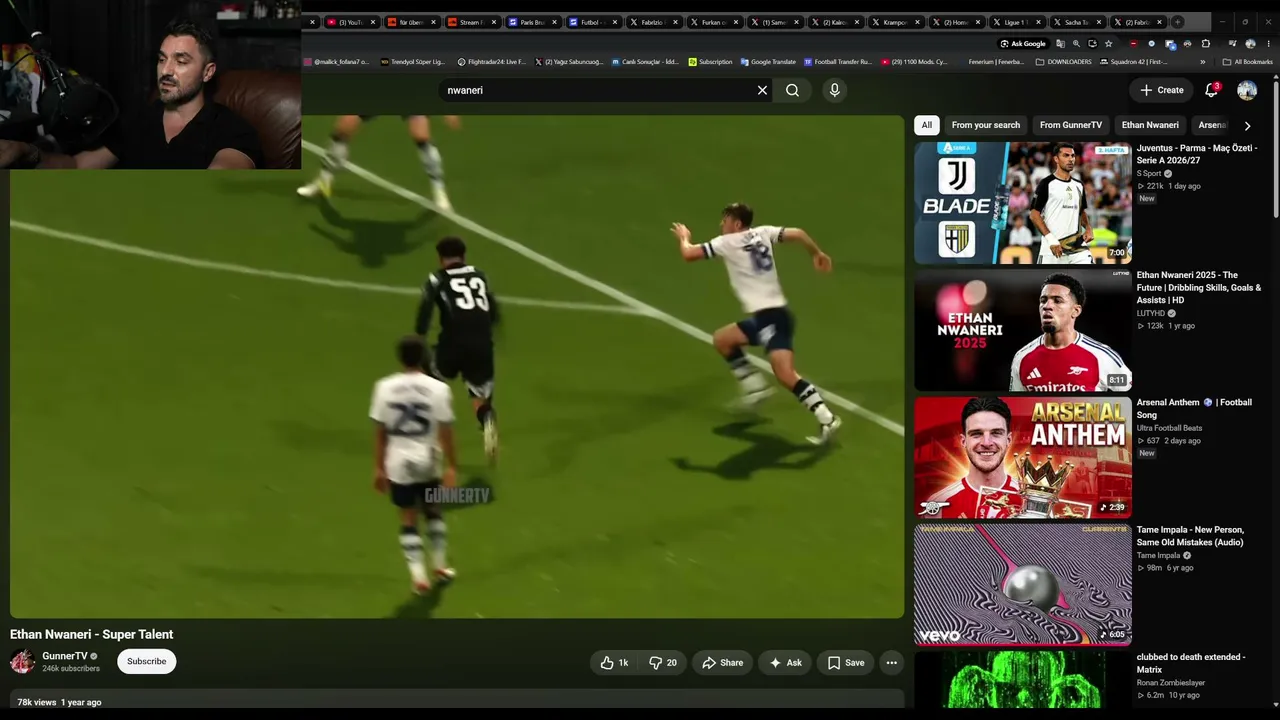Open the Flightradar24 bookmark
The image size is (1280, 720).
[x=491, y=62]
